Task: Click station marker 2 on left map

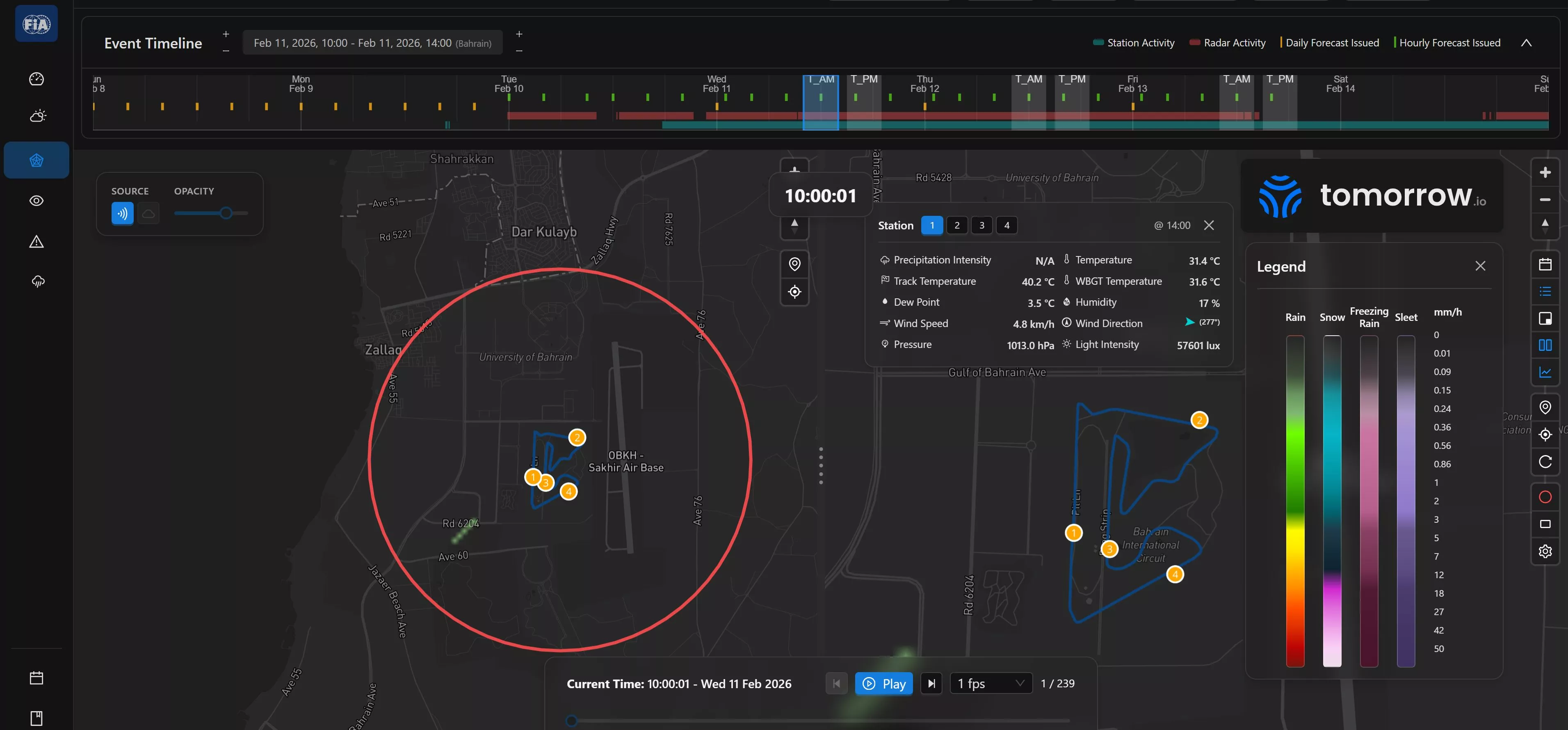Action: point(577,437)
